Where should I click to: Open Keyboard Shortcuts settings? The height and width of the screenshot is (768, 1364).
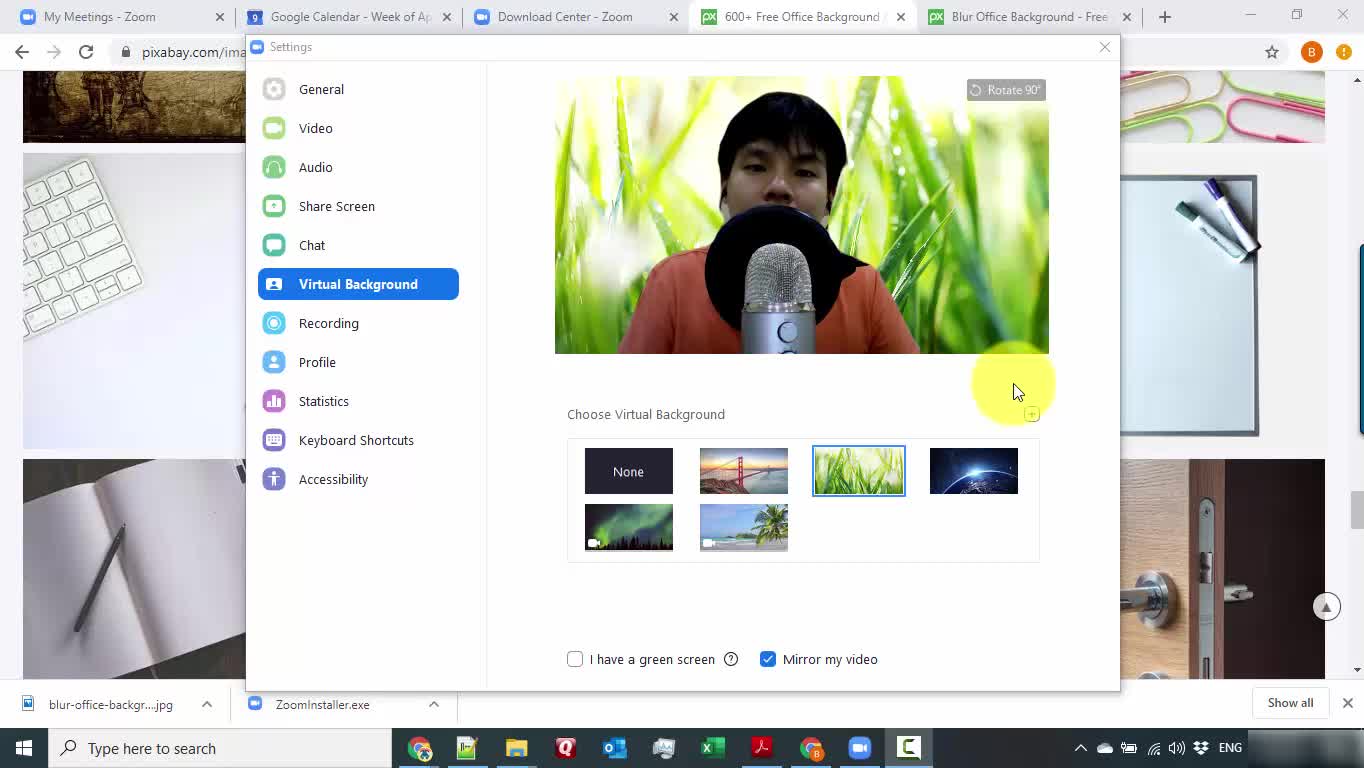[x=355, y=440]
